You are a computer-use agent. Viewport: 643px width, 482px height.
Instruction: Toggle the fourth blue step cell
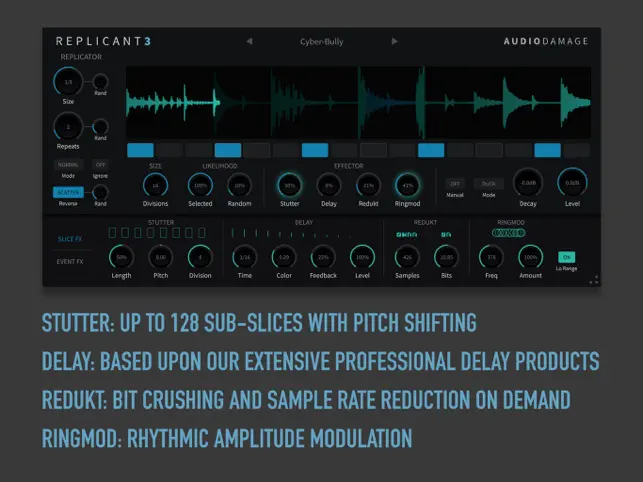[228, 150]
